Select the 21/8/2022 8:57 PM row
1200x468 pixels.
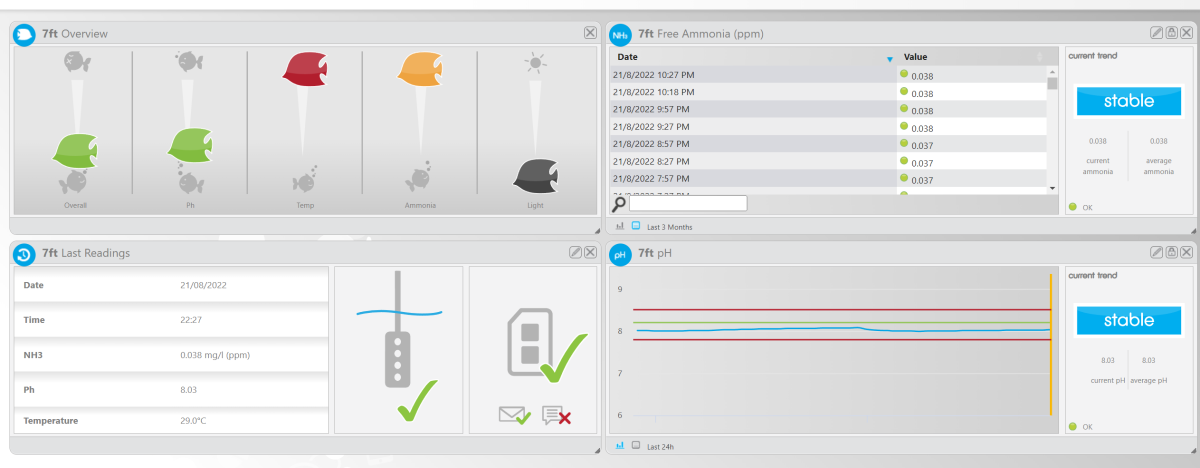828,145
